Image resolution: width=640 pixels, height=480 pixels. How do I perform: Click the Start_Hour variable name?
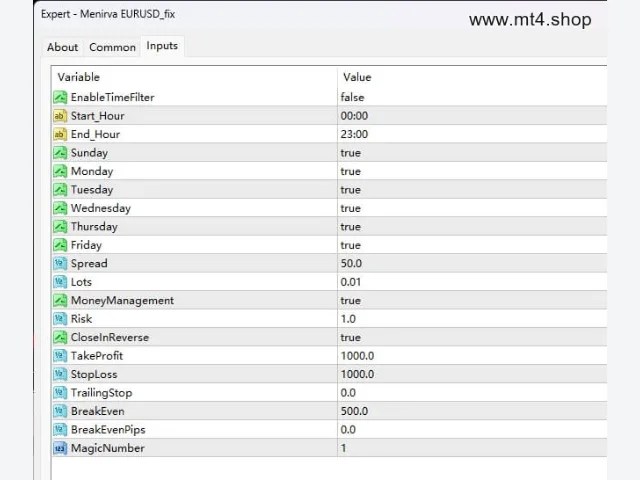click(98, 116)
